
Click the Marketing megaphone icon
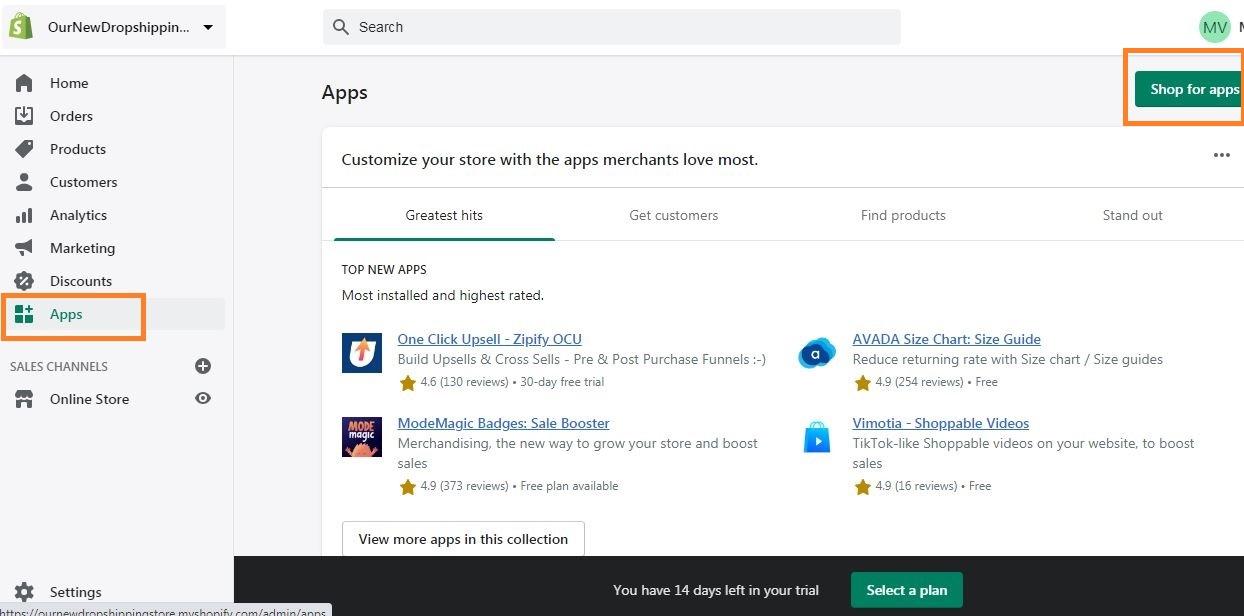pos(24,248)
